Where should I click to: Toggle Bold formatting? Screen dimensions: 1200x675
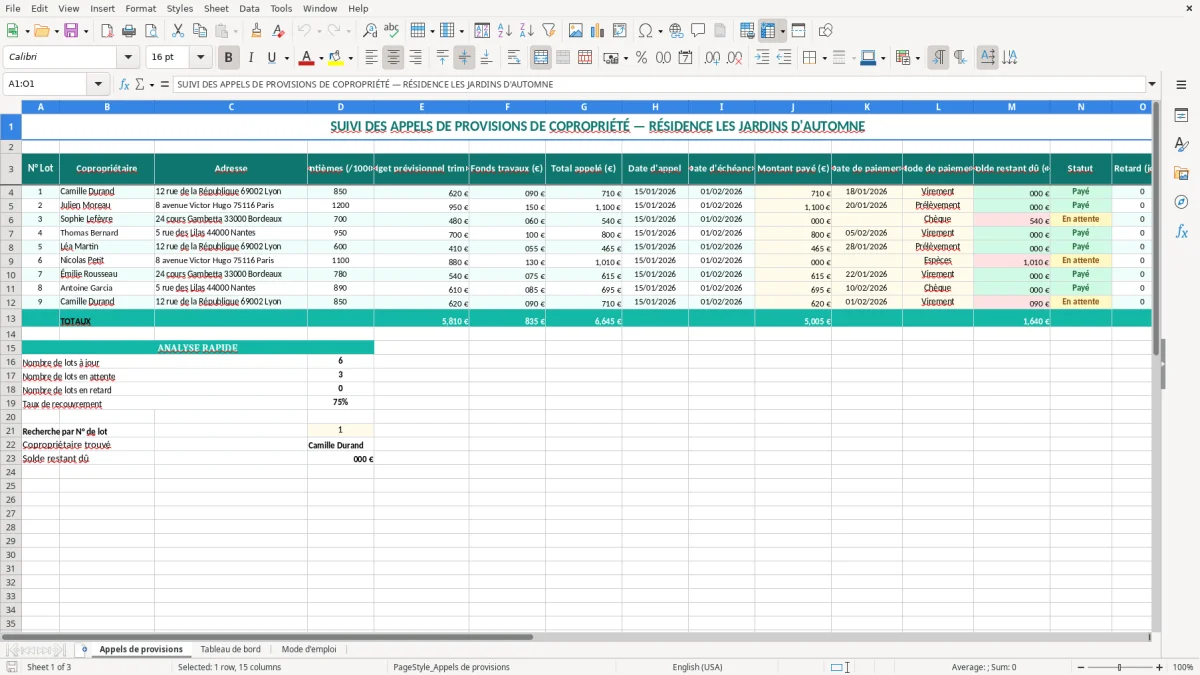tap(229, 58)
